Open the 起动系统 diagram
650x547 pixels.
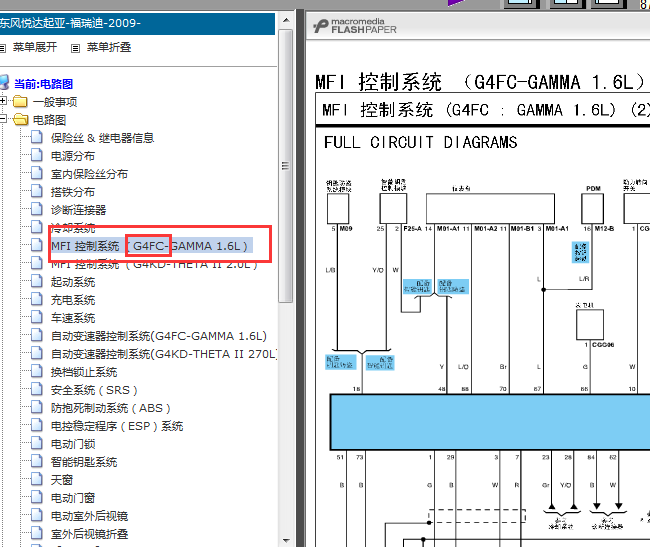(x=73, y=282)
